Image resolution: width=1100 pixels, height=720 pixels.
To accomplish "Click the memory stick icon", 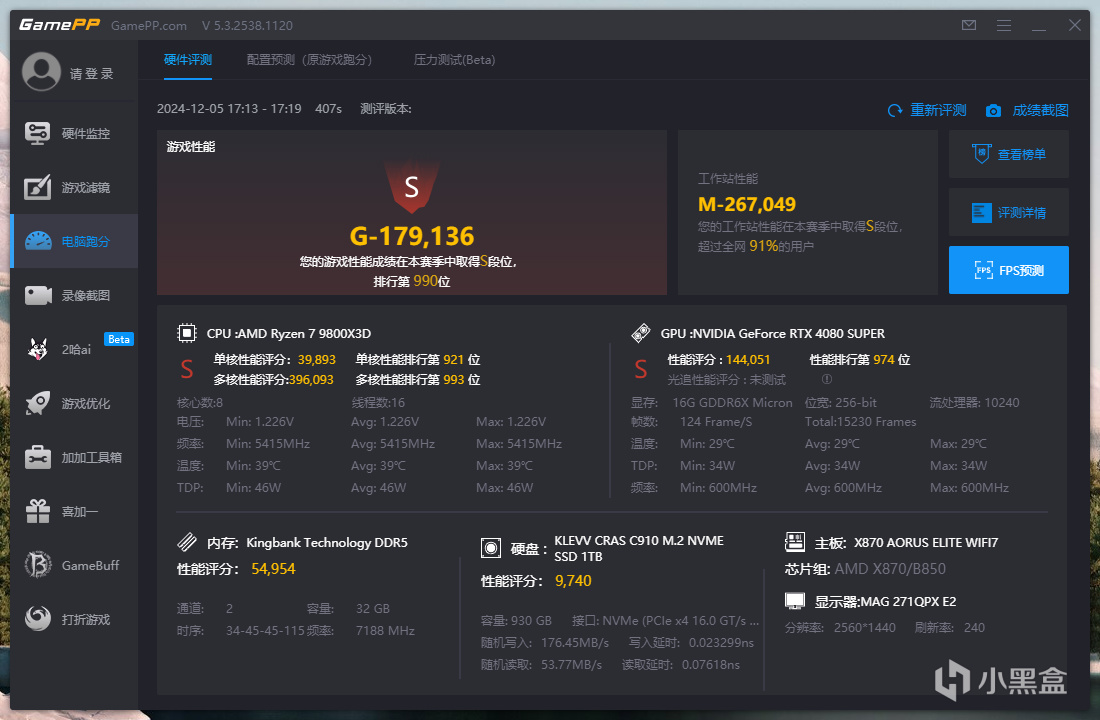I will coord(187,542).
